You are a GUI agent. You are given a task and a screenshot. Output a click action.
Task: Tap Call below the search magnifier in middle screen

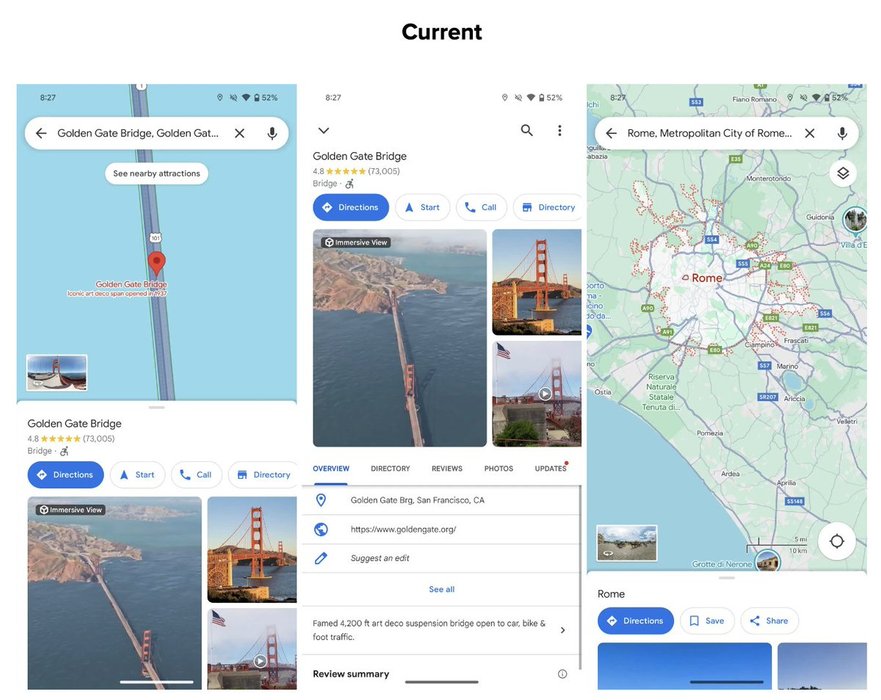tap(481, 207)
